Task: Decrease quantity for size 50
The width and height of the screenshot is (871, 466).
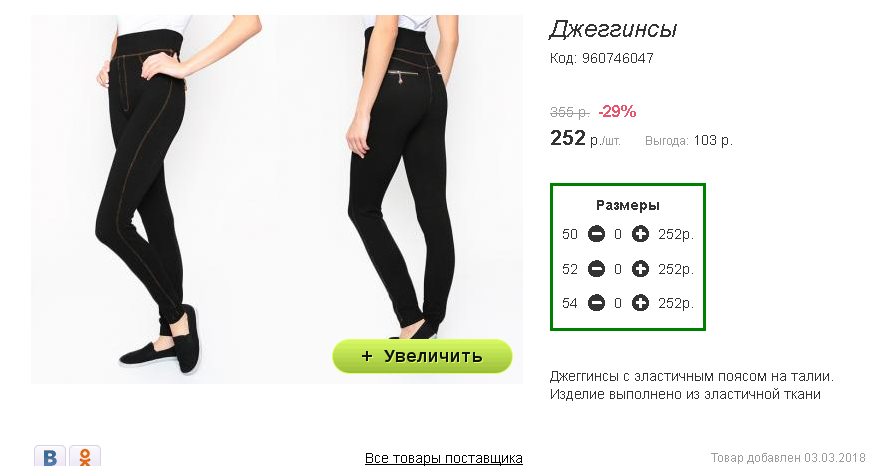Action: click(x=596, y=234)
